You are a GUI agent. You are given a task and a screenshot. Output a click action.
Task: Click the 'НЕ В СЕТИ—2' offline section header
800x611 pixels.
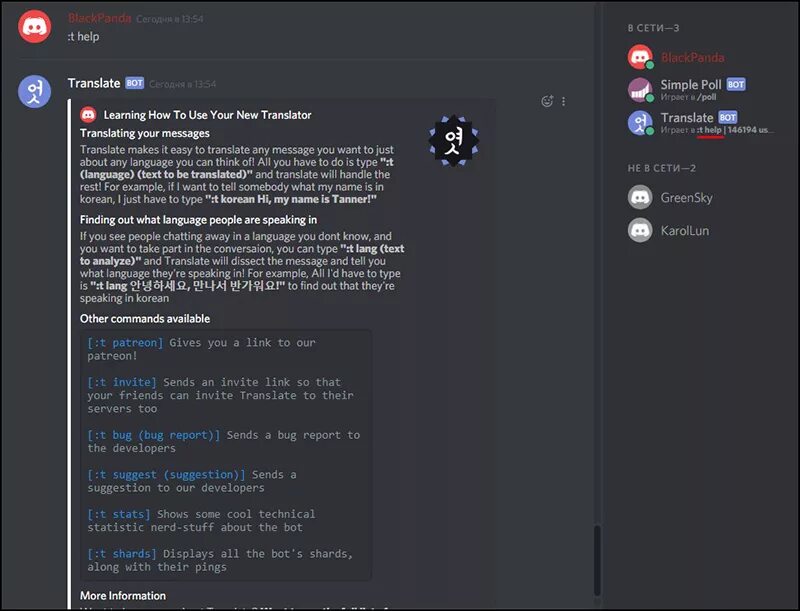coord(662,168)
